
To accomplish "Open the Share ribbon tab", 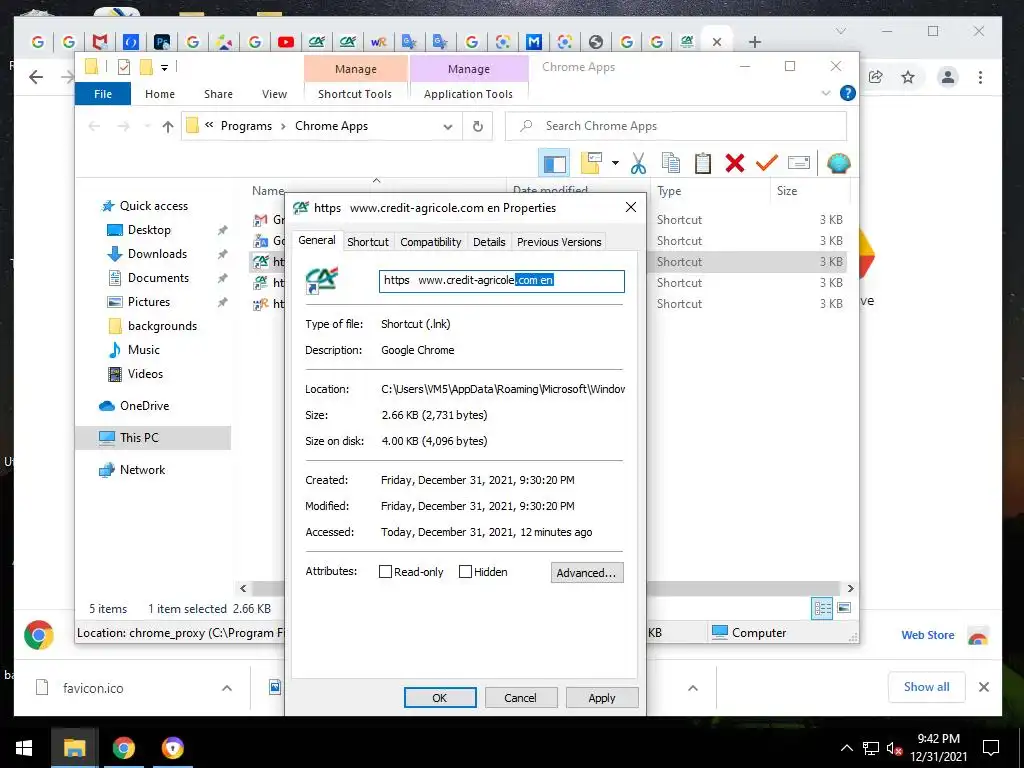I will click(x=218, y=94).
